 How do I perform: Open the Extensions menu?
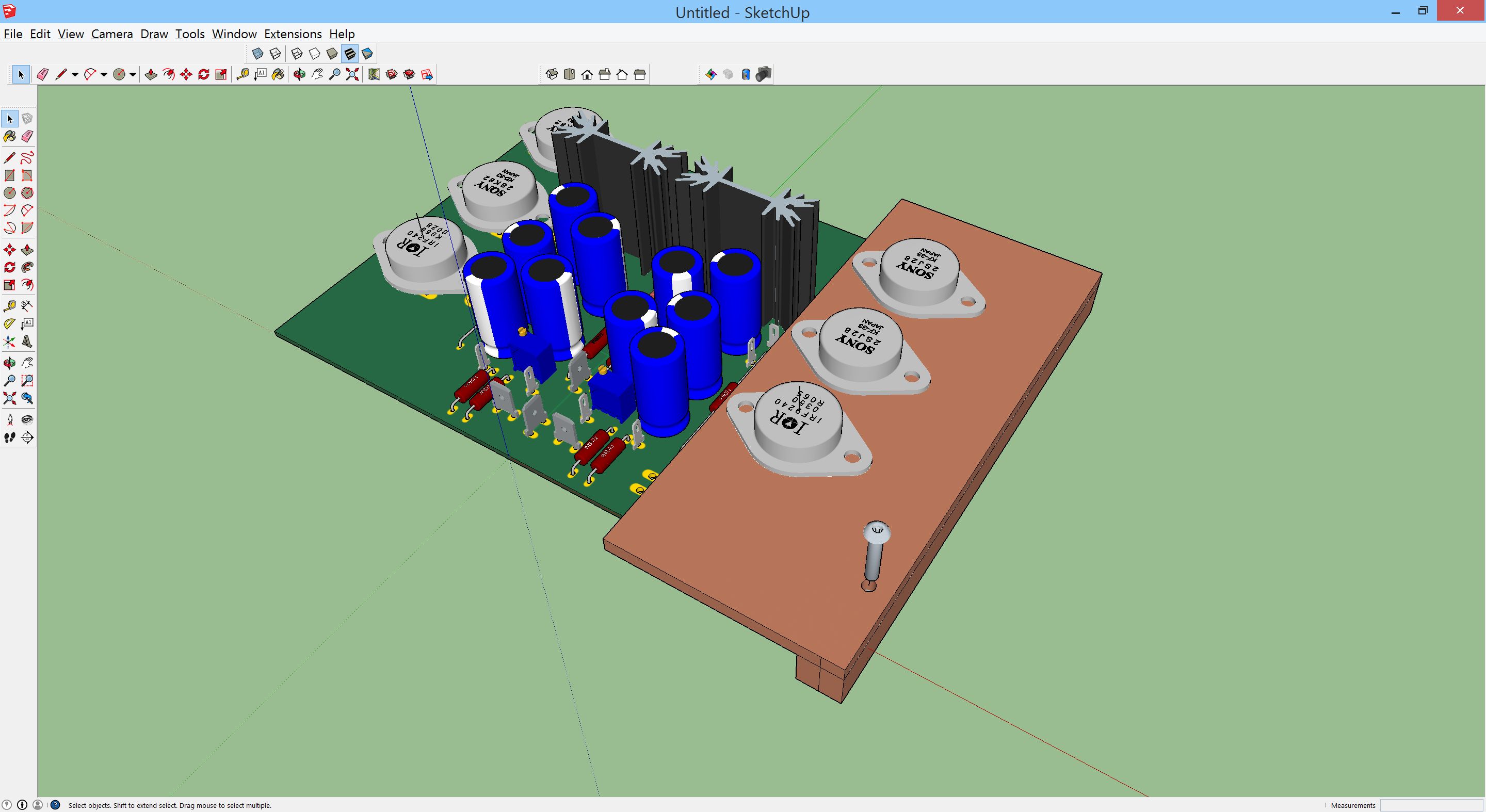[x=293, y=34]
